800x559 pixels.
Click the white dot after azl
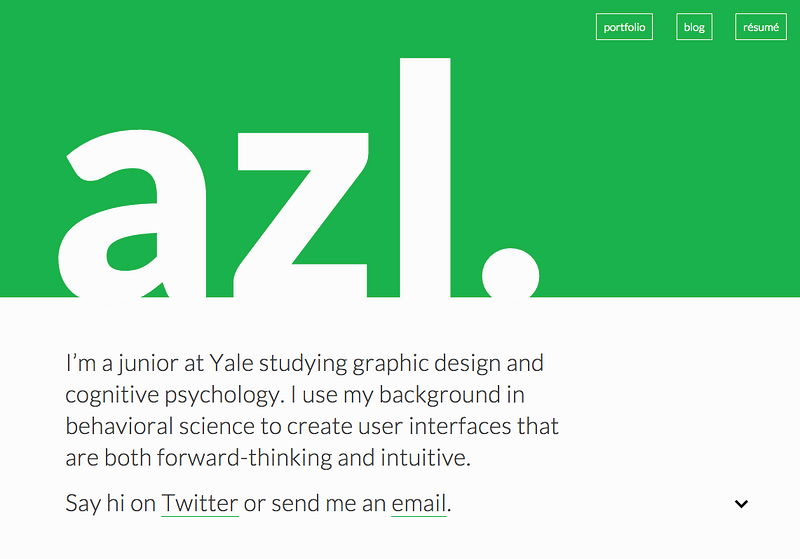pyautogui.click(x=511, y=274)
